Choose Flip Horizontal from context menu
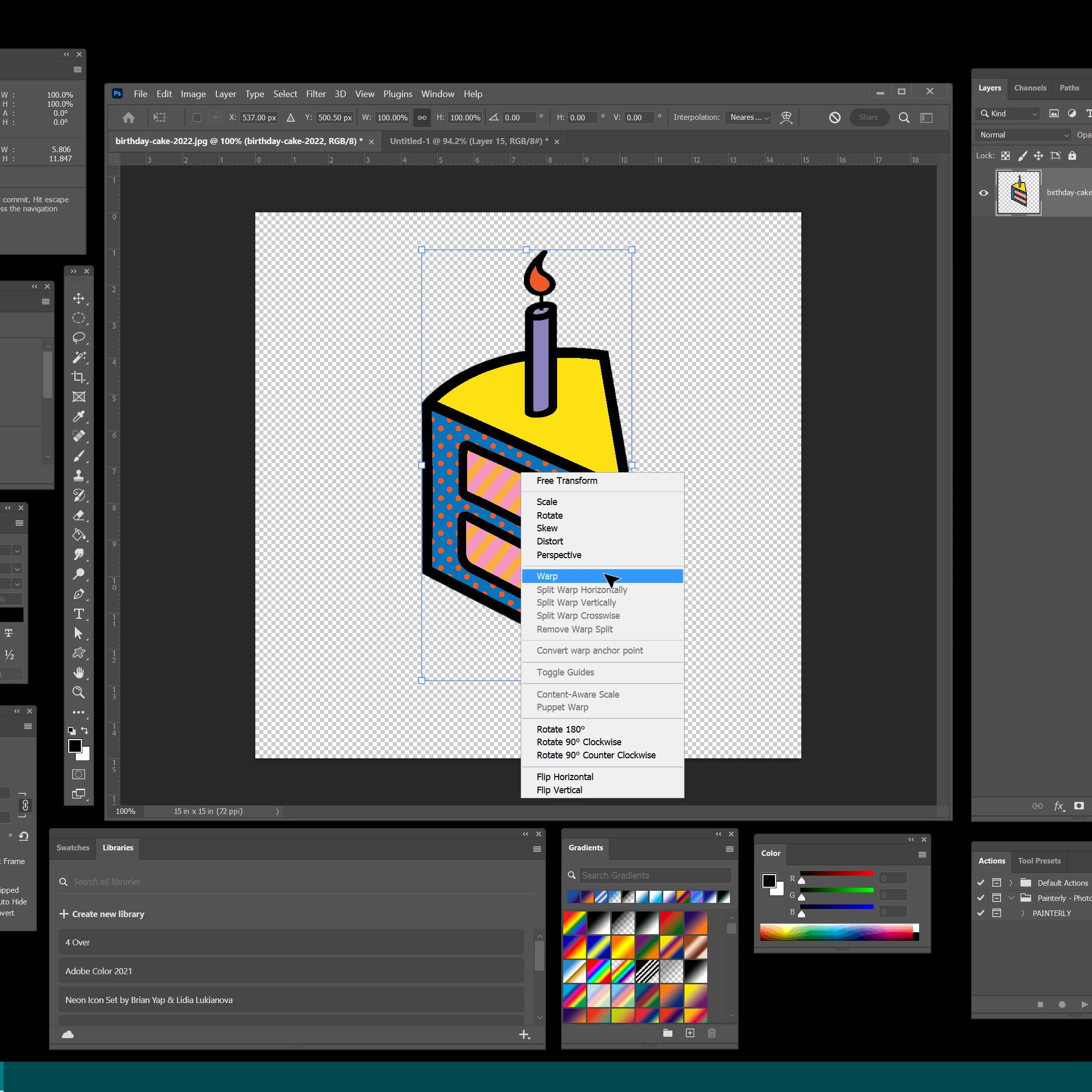Viewport: 1092px width, 1092px height. (565, 777)
